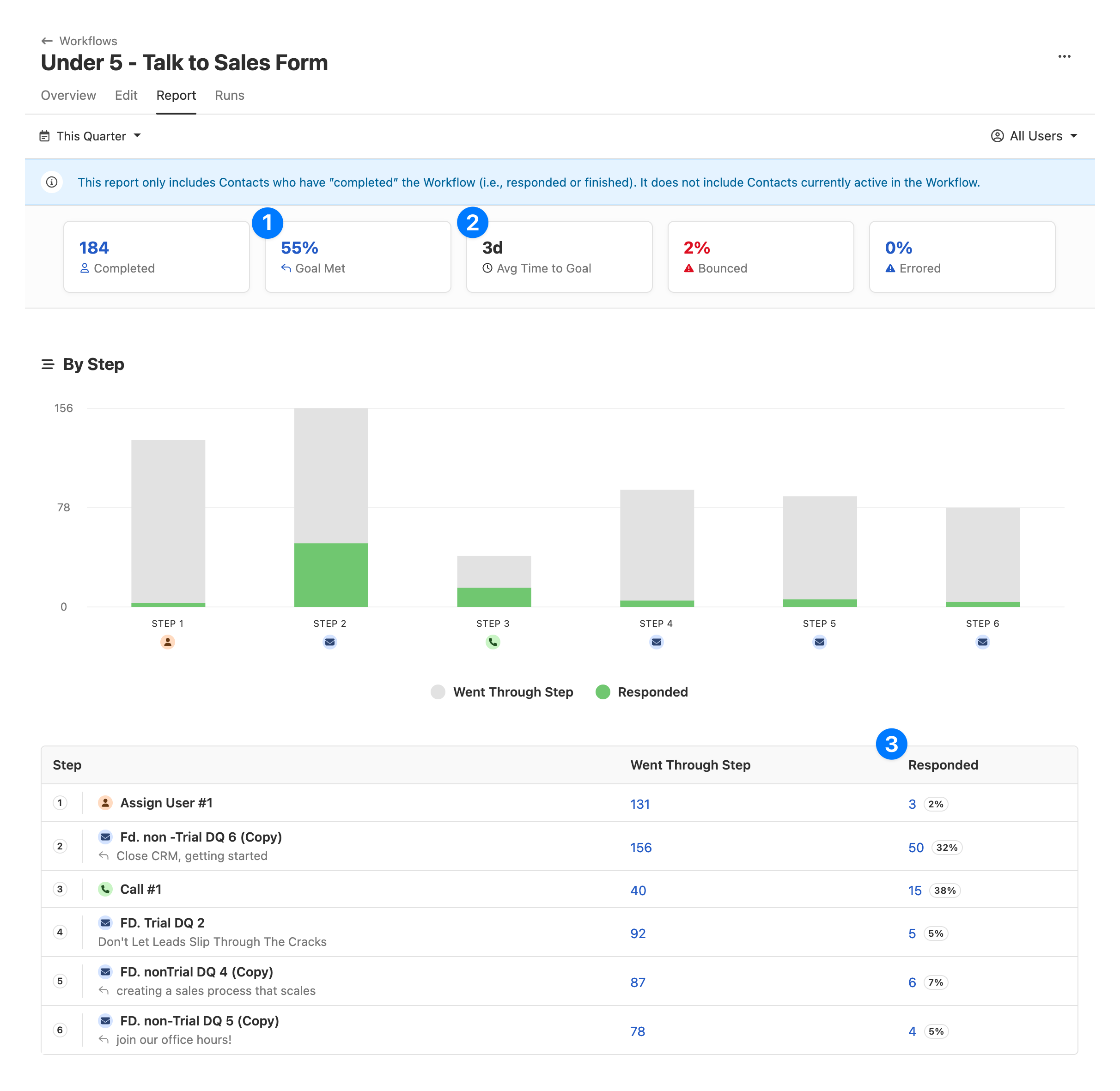Click the calendar icon beside This Quarter

[x=44, y=136]
